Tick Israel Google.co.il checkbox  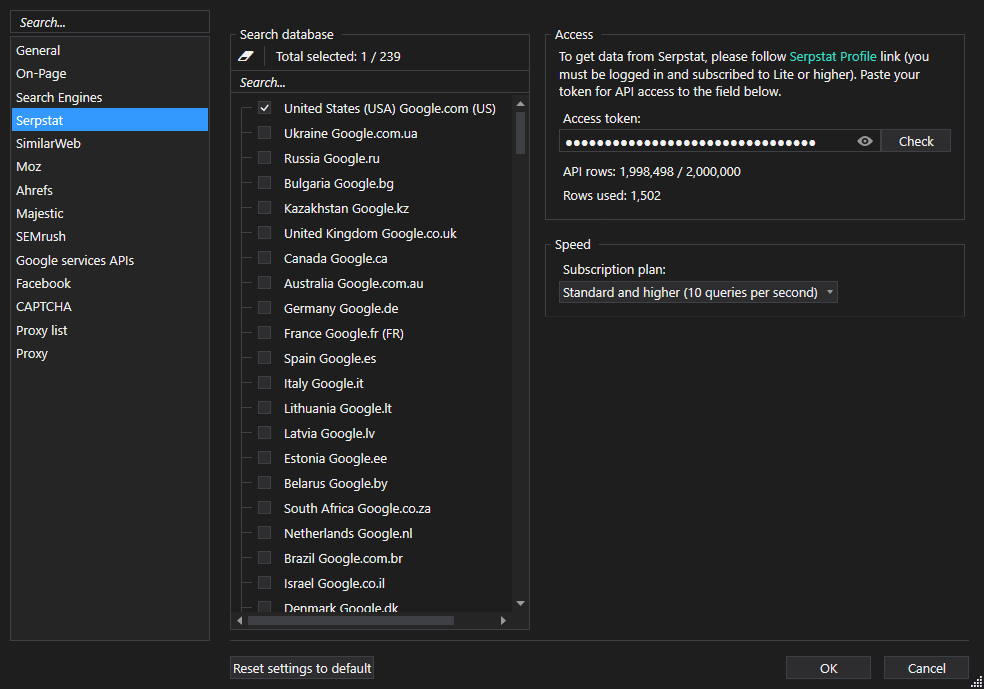pos(265,583)
